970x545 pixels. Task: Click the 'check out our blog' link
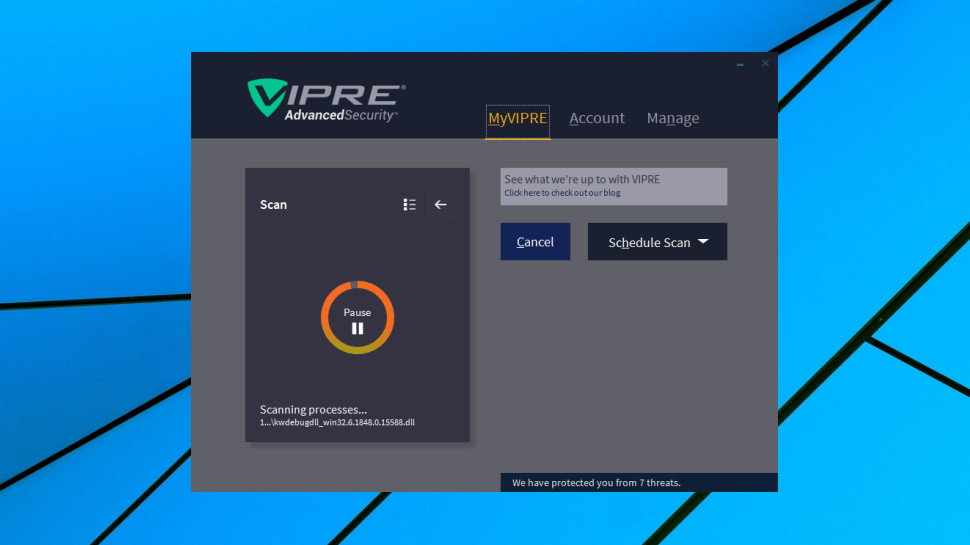[x=562, y=193]
